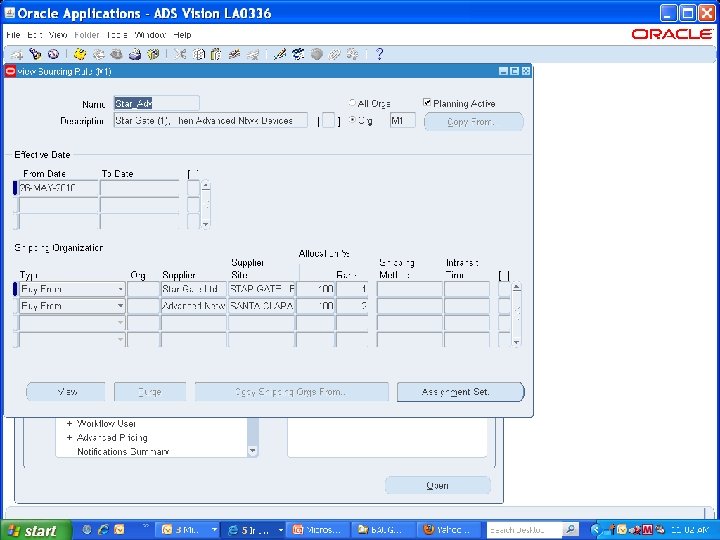Click the Star Gate Ltd supplier cell
720x540 pixels.
tap(193, 289)
